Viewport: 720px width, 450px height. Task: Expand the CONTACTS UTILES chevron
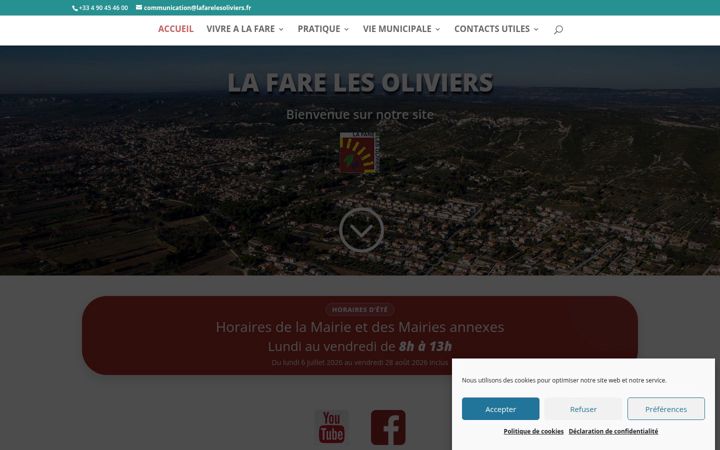(536, 29)
